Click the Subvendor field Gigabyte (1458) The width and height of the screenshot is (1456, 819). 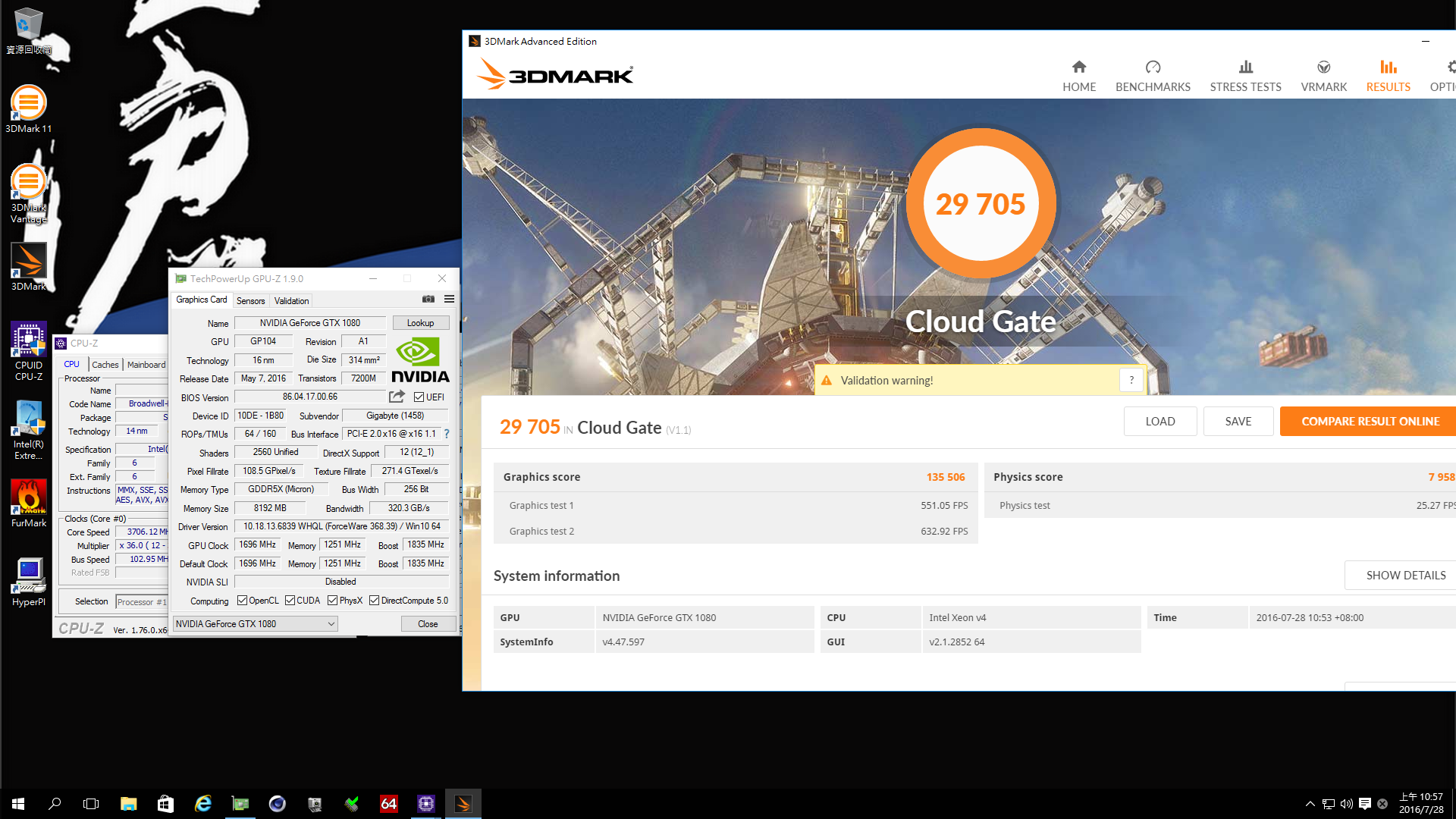[x=395, y=416]
